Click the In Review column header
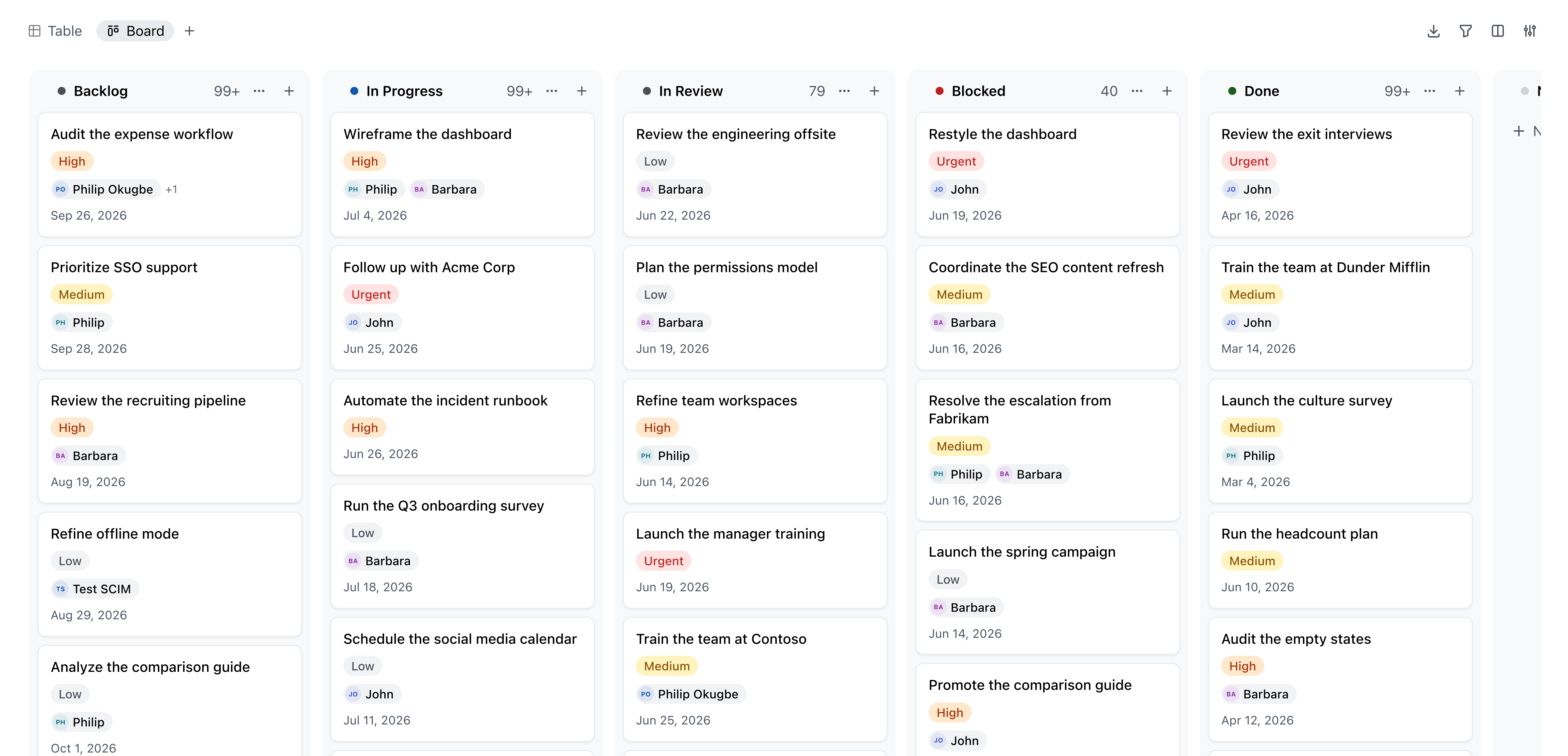 click(x=691, y=91)
